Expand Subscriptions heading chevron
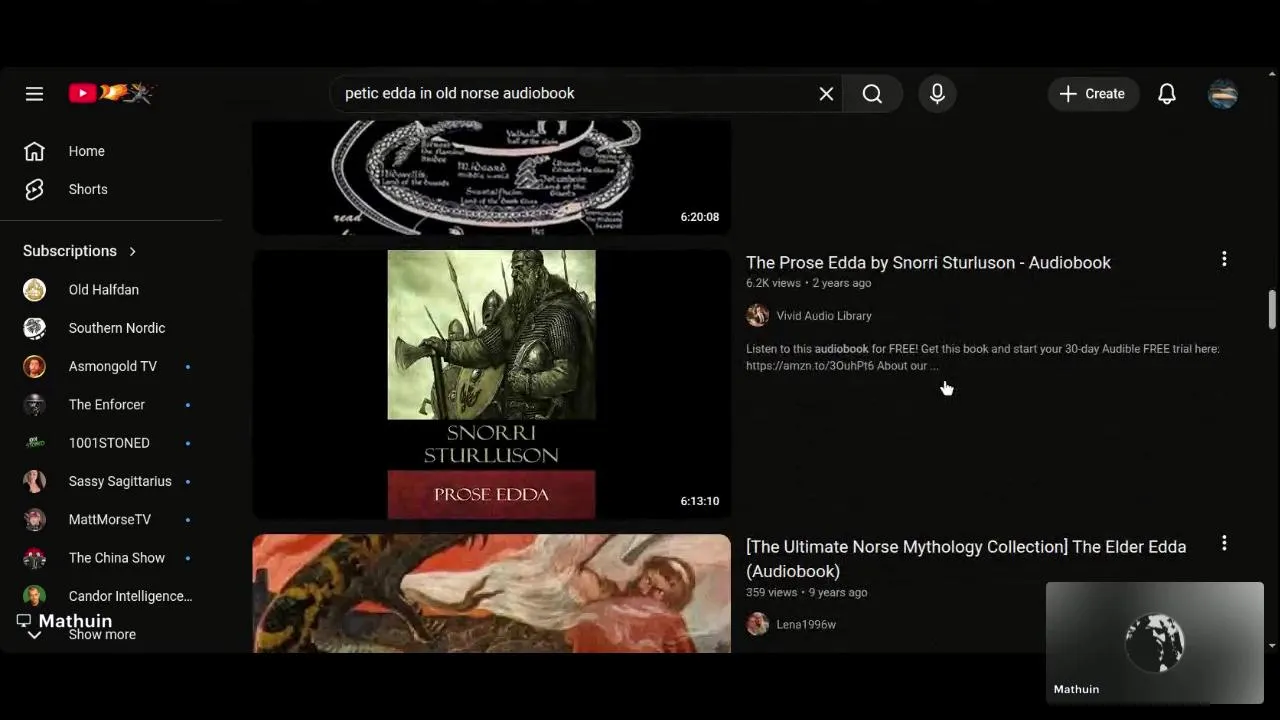The height and width of the screenshot is (720, 1280). [x=132, y=251]
